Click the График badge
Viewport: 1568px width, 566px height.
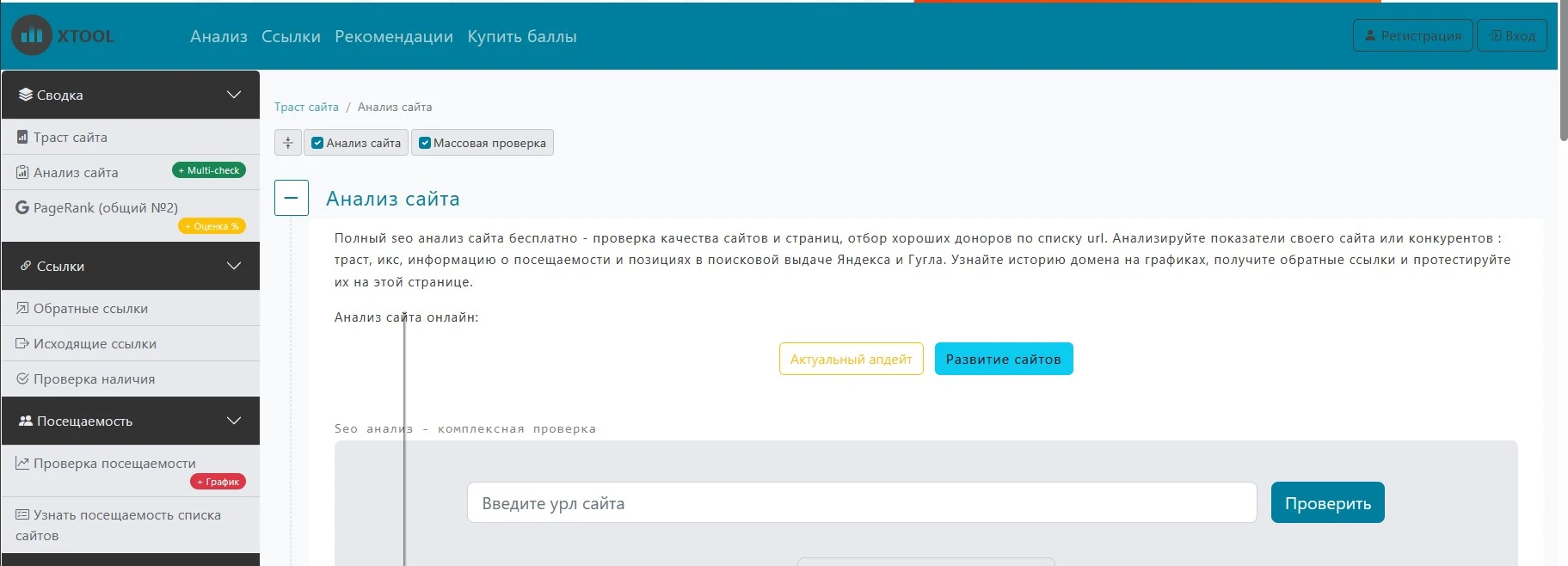[x=218, y=482]
